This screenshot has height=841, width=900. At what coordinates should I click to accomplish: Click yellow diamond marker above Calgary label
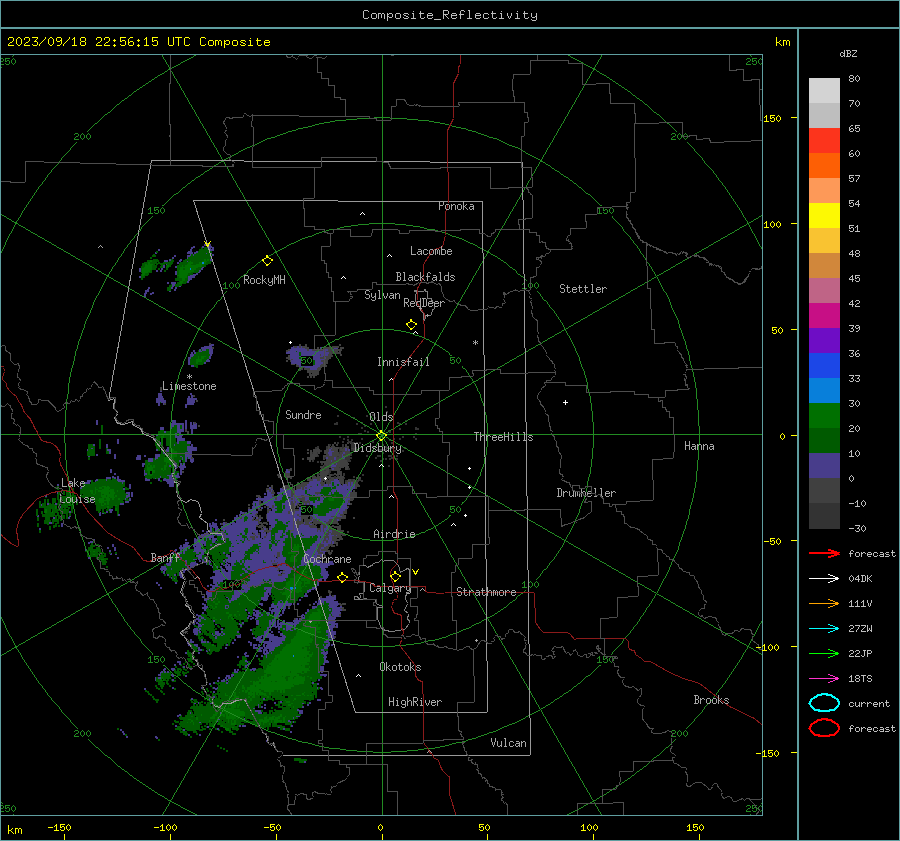[x=395, y=576]
